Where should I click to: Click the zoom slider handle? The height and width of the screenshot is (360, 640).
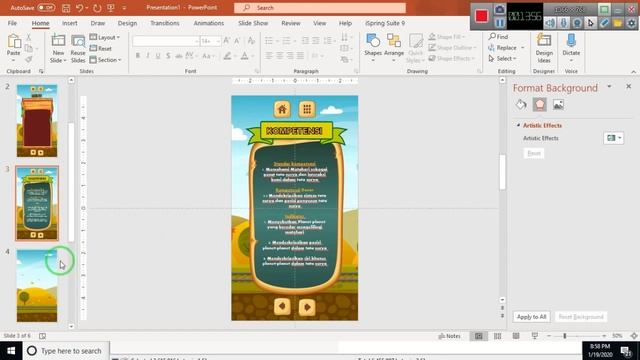(x=565, y=336)
